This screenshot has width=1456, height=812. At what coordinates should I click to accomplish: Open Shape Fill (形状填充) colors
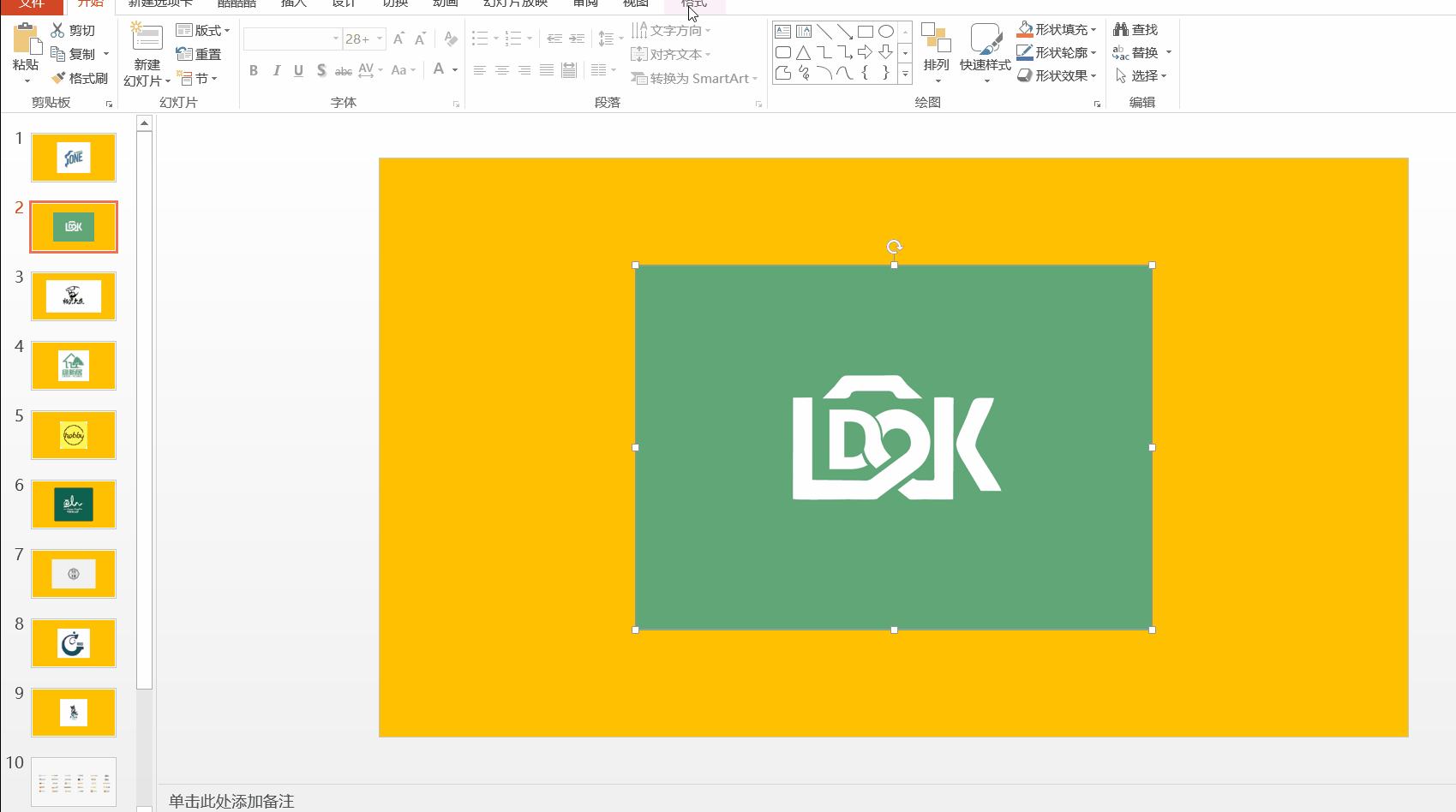pyautogui.click(x=1057, y=29)
